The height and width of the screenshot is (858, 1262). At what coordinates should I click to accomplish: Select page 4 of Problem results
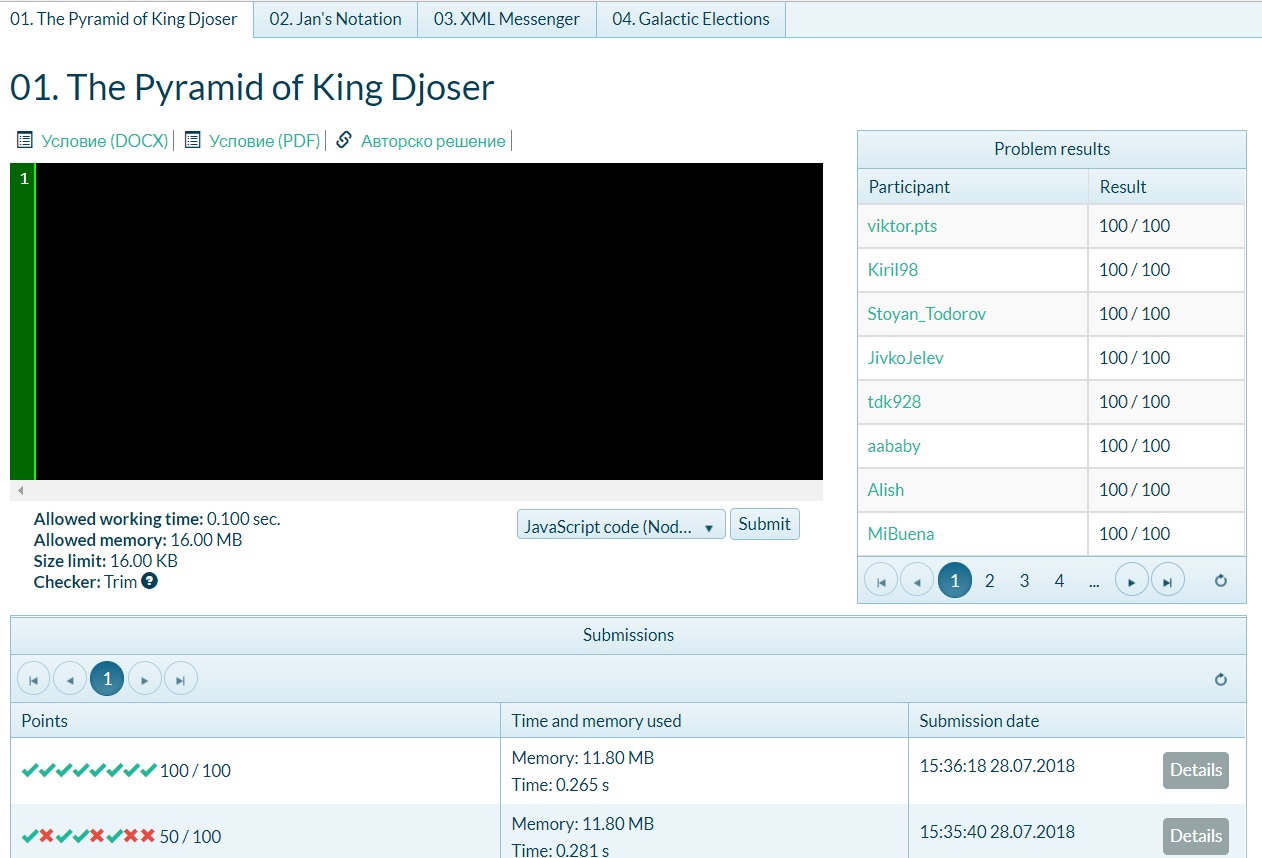(x=1060, y=580)
